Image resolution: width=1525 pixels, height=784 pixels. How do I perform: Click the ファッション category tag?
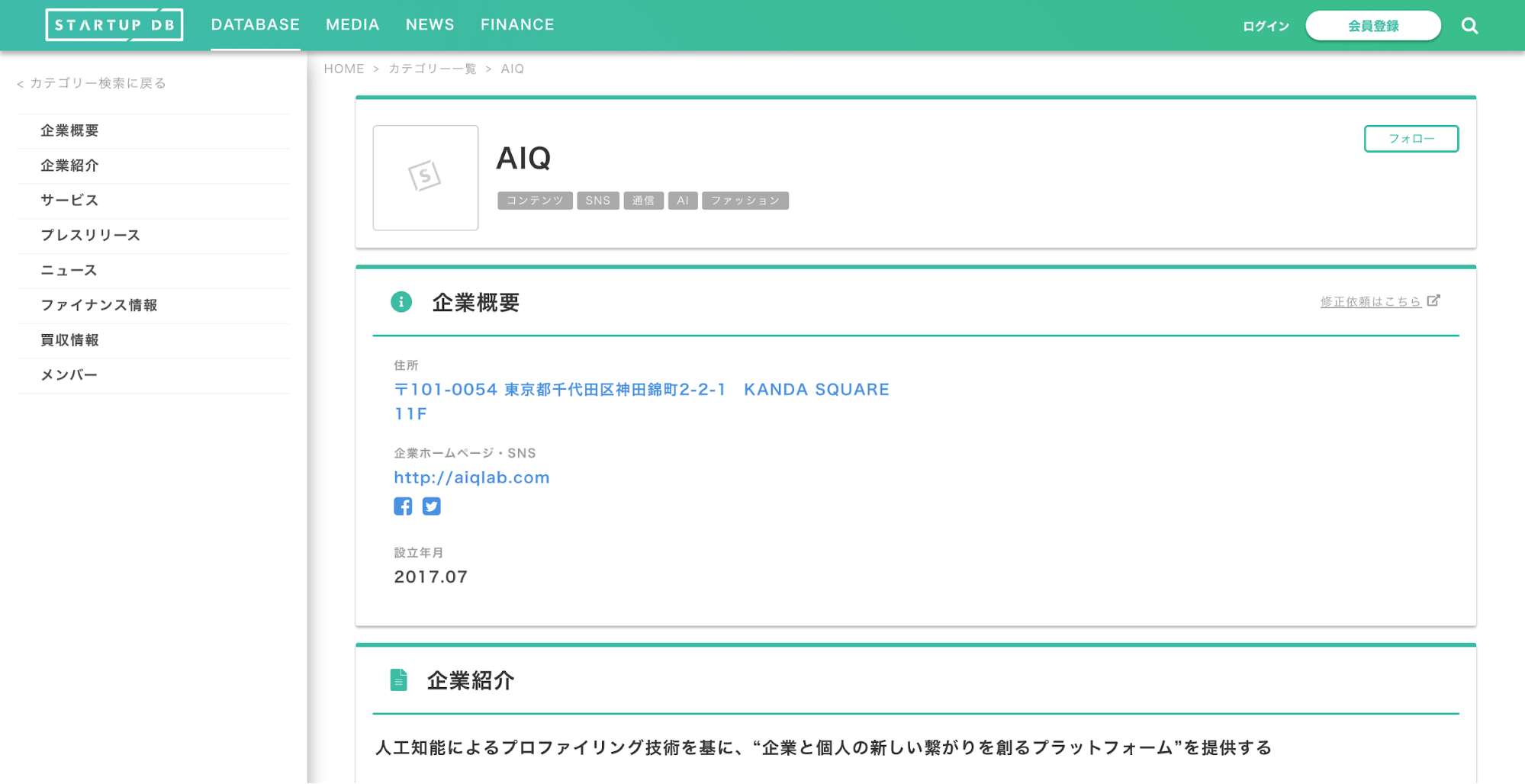(745, 201)
